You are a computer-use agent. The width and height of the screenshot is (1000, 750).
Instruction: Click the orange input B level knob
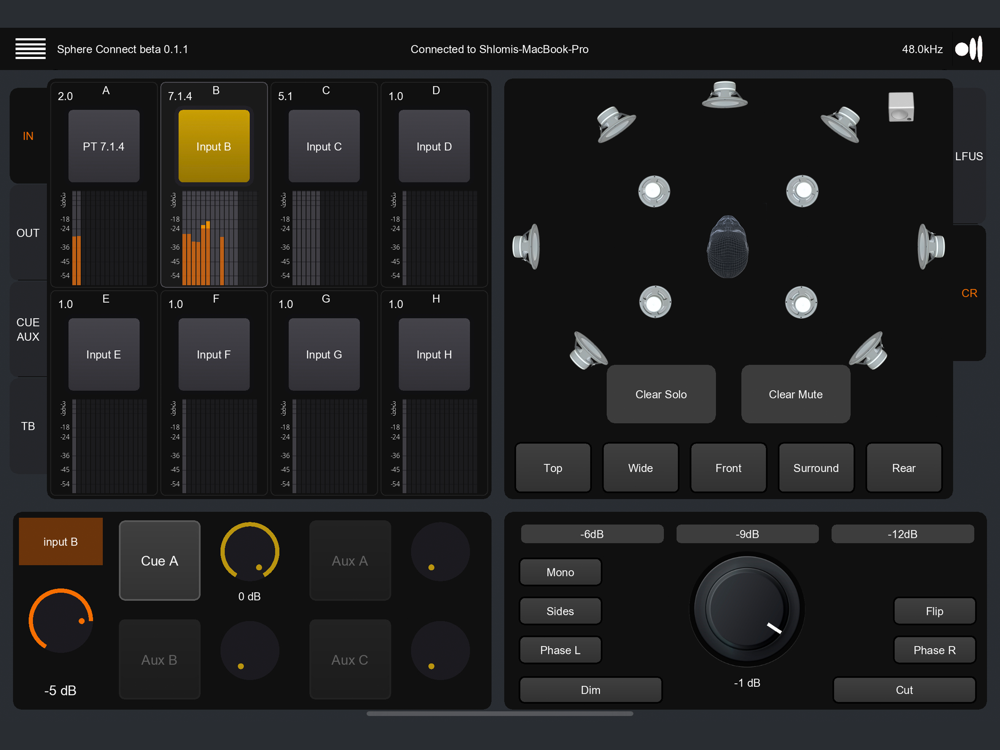(x=61, y=620)
